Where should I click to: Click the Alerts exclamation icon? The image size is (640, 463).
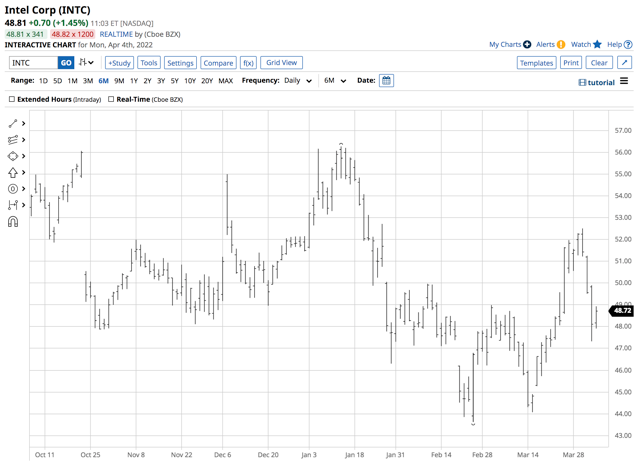point(561,44)
